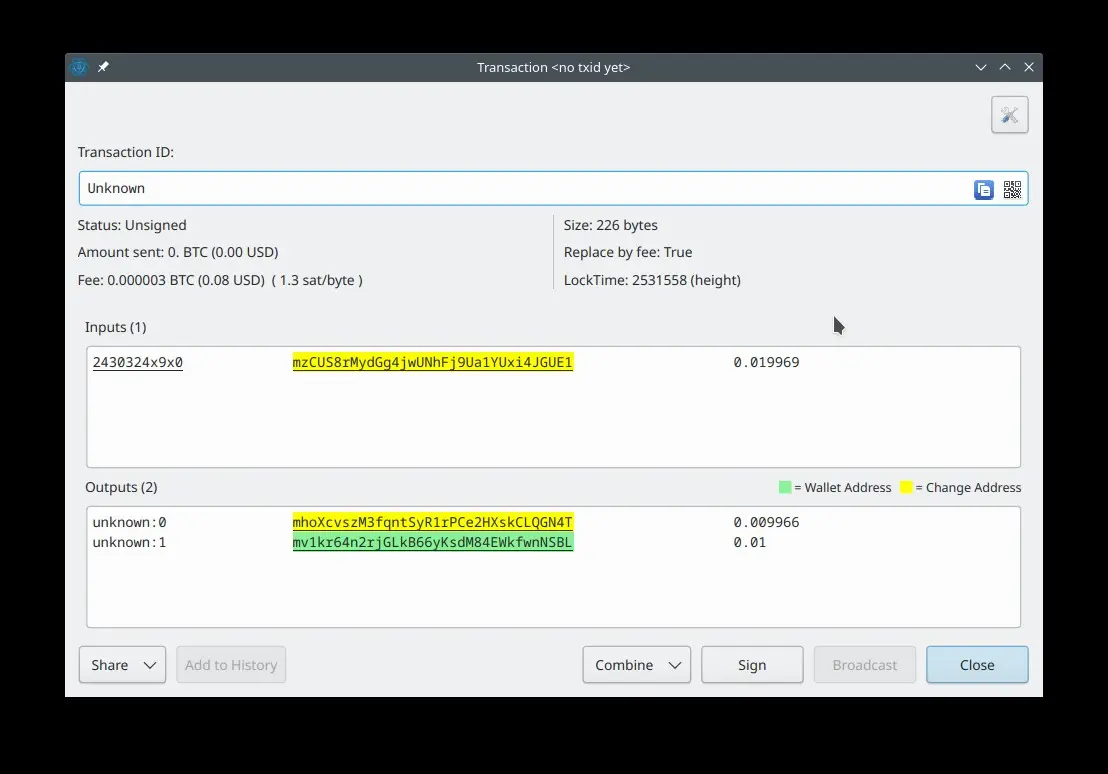Image resolution: width=1108 pixels, height=774 pixels.
Task: Click the Outputs (2) heading
Action: [122, 487]
